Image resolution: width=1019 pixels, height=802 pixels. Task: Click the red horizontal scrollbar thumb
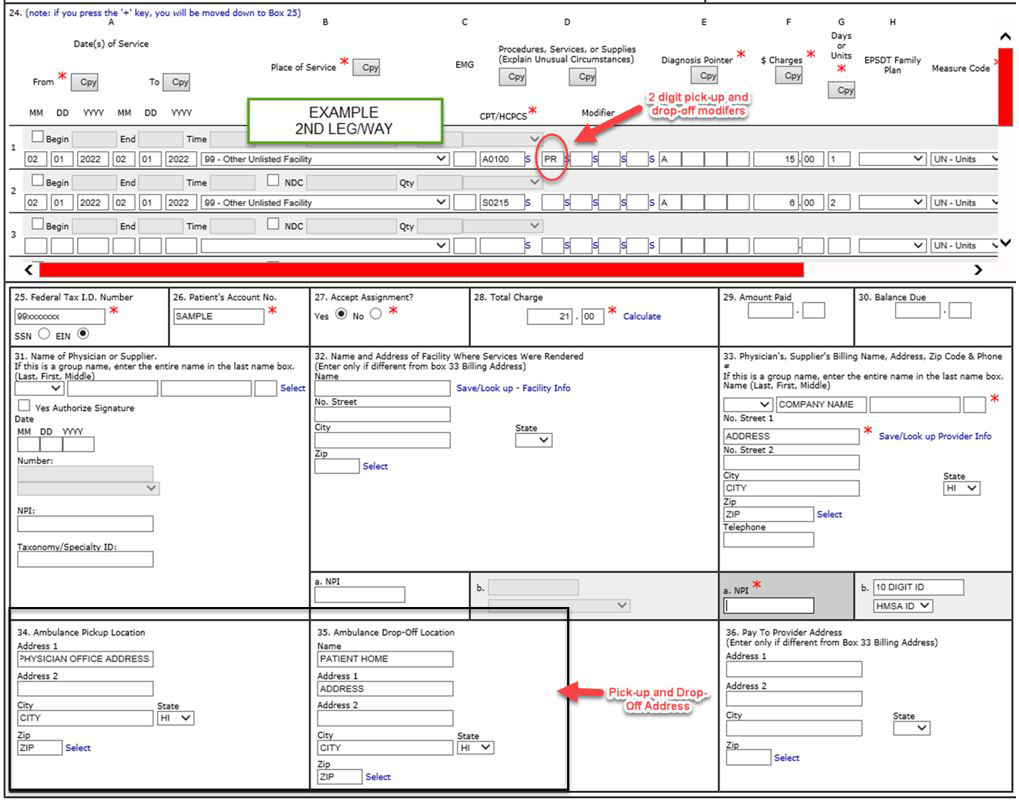pos(421,270)
